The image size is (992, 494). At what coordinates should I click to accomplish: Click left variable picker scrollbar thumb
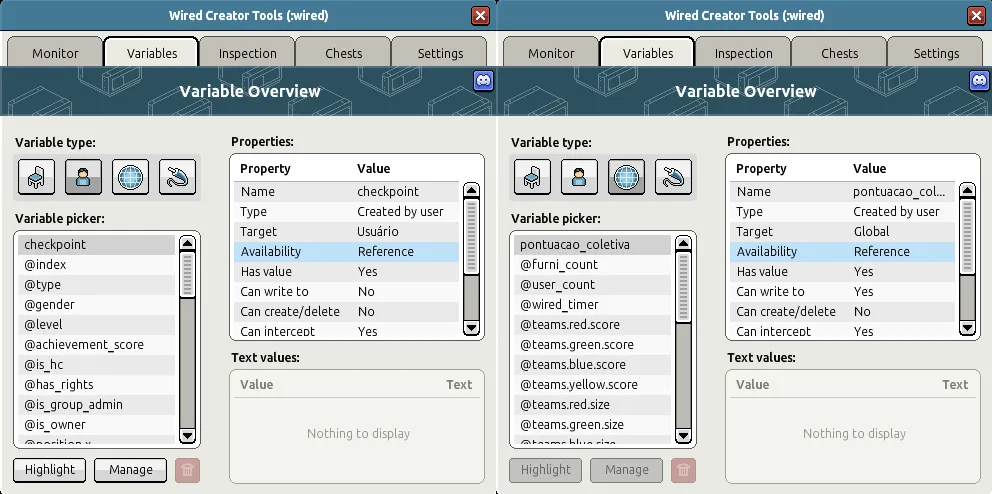(187, 274)
